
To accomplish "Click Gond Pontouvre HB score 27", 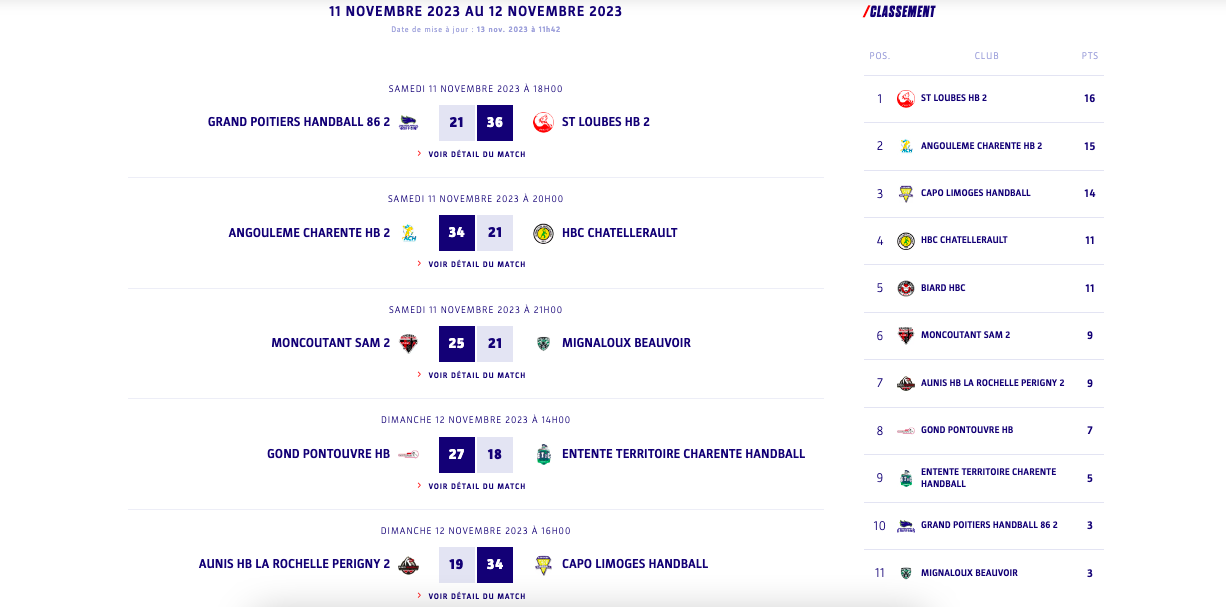I will click(457, 454).
